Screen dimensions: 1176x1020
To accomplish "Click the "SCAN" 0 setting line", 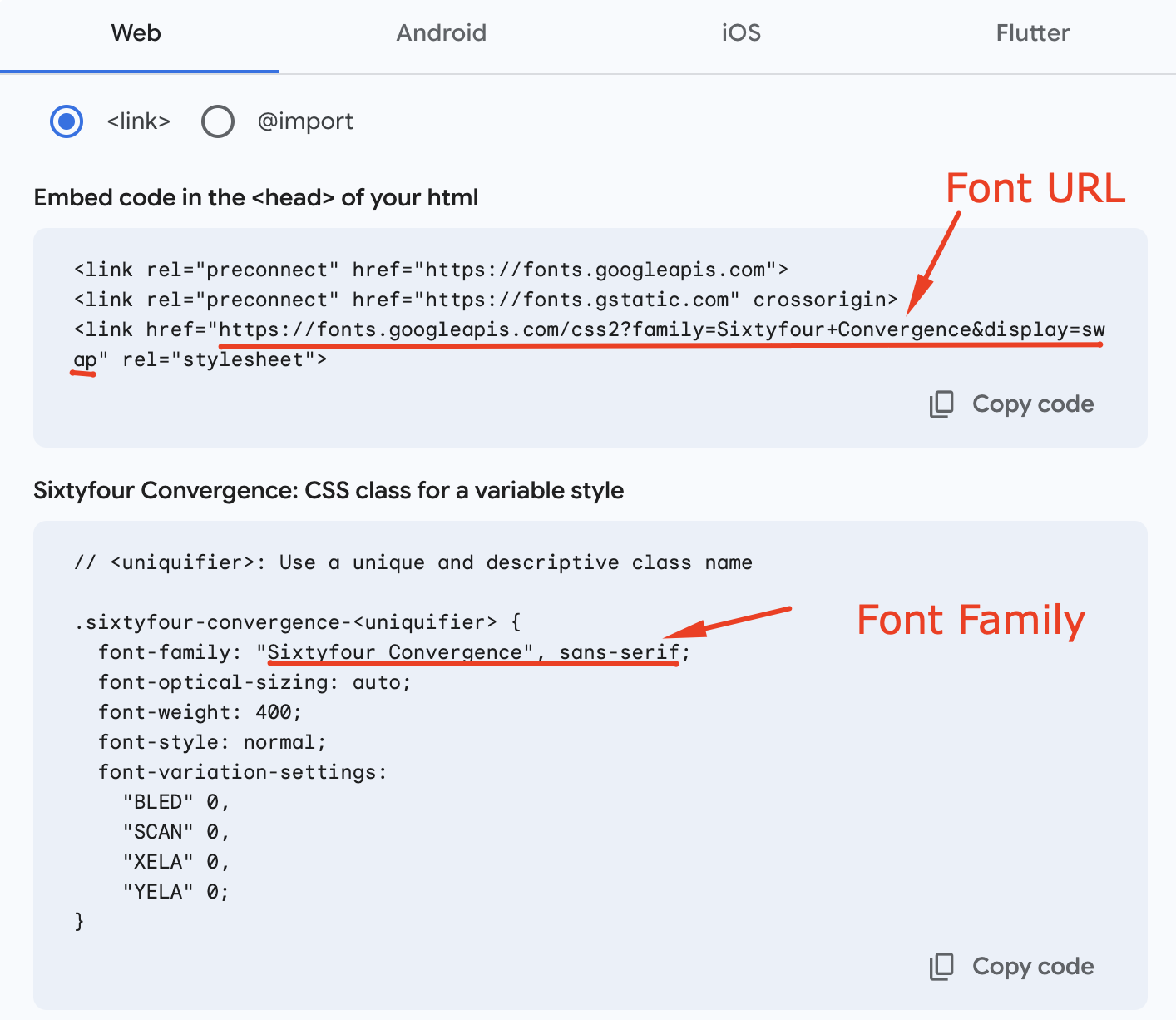I will [x=175, y=833].
